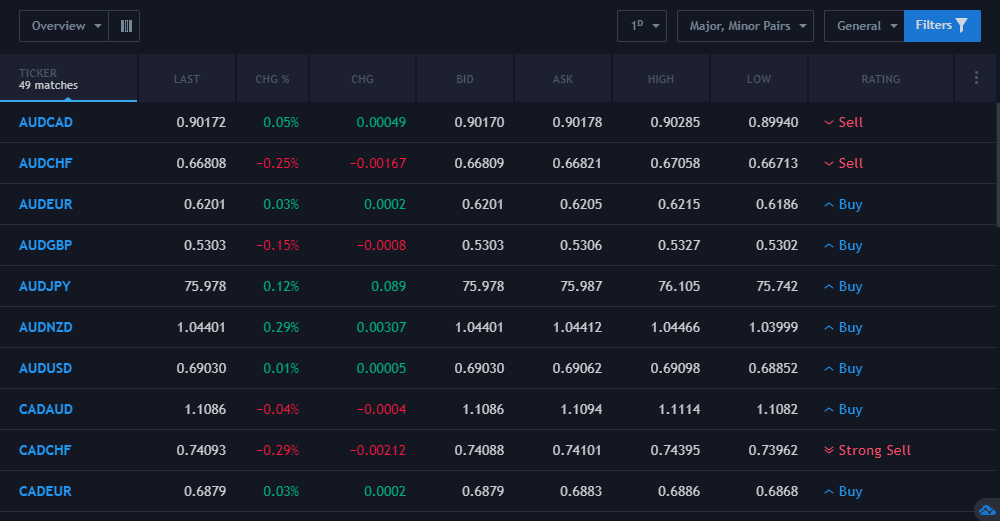Select the AUDJPY ticker
Image resolution: width=1000 pixels, height=521 pixels.
click(45, 286)
